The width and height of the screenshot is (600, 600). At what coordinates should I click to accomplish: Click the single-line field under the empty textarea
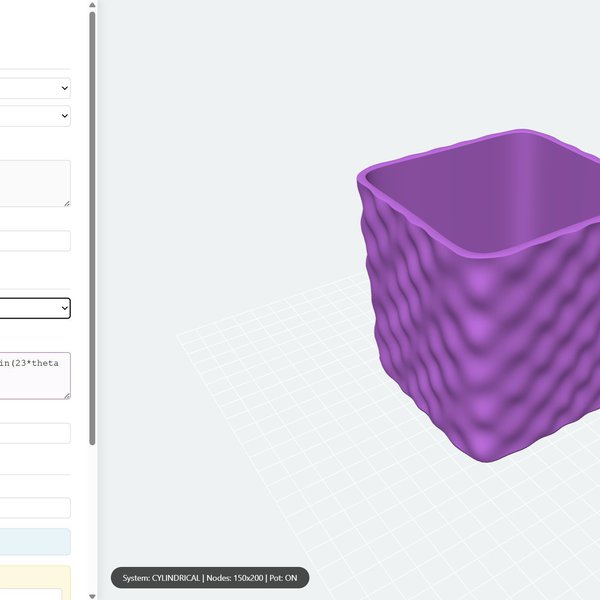point(35,241)
